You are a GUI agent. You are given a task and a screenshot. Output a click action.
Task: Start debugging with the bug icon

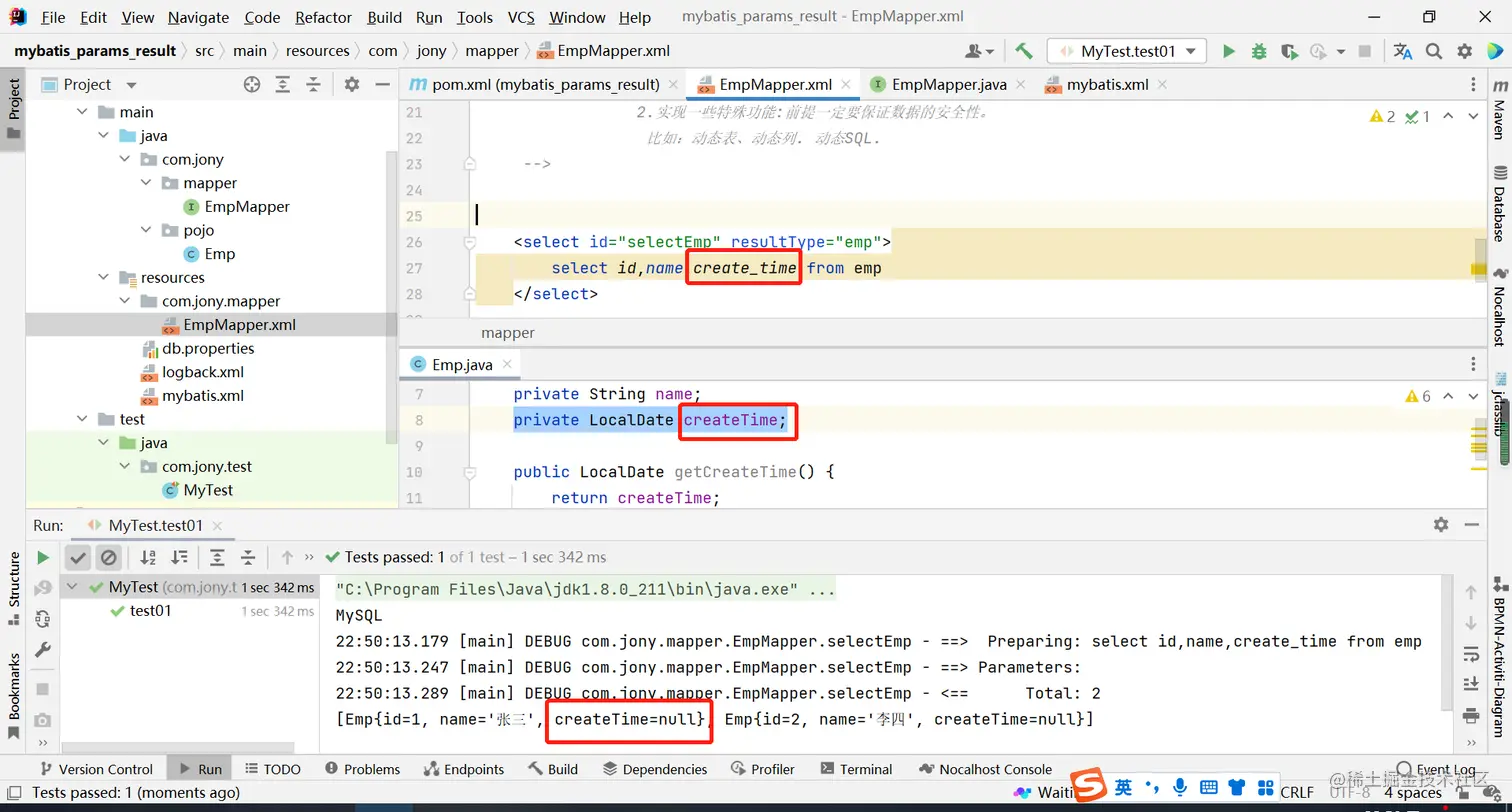tap(1259, 51)
